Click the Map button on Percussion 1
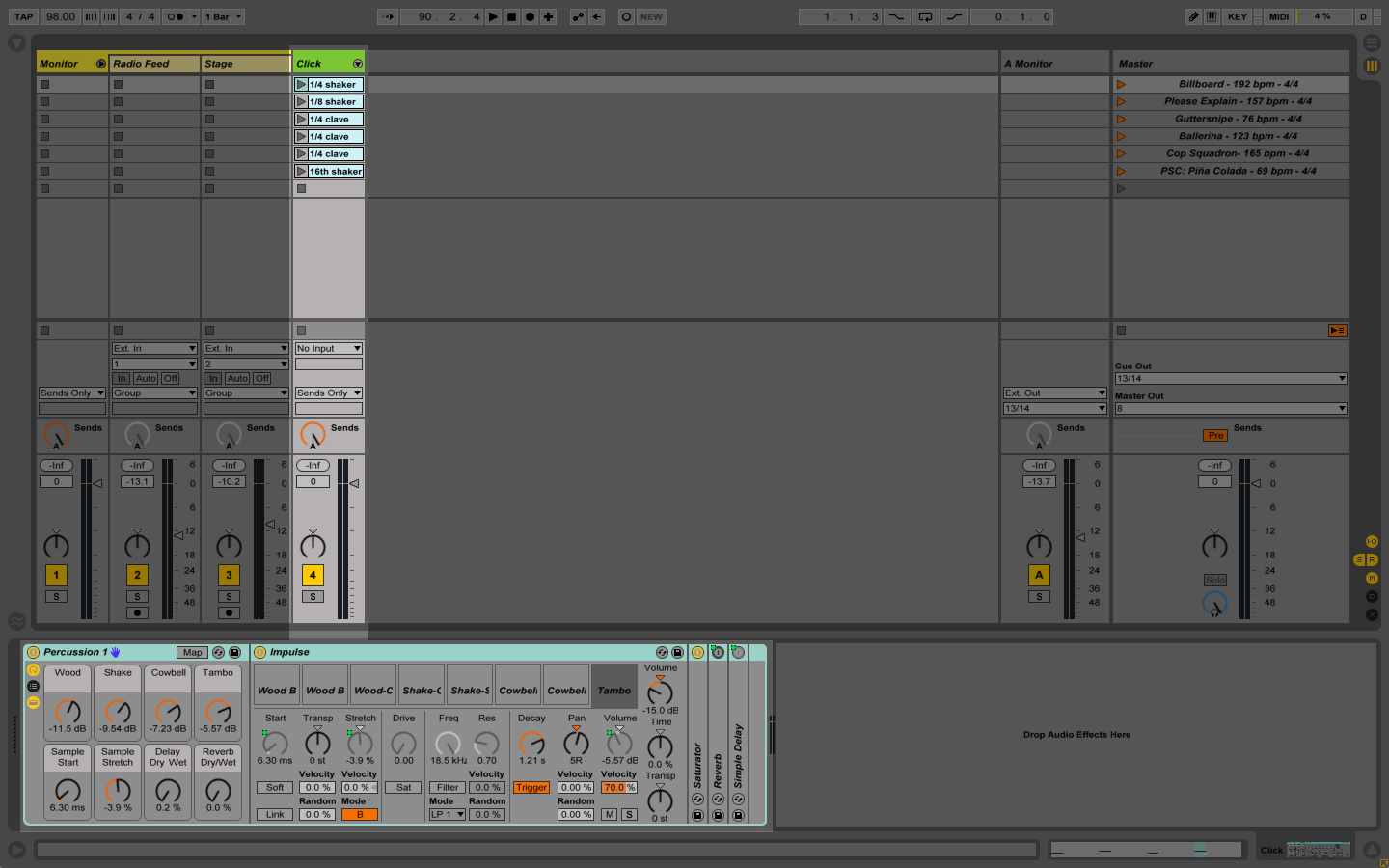This screenshot has width=1389, height=868. [x=192, y=653]
